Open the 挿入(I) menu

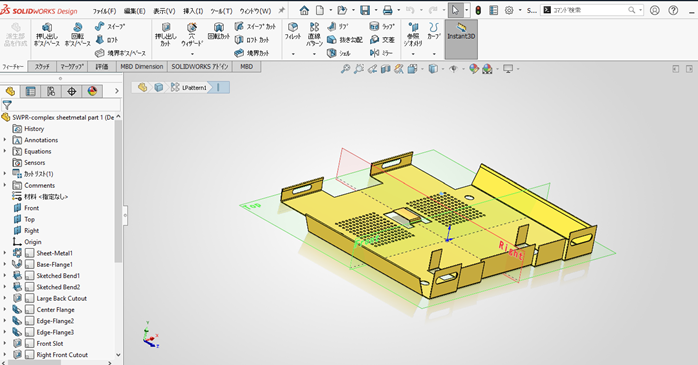(x=193, y=11)
